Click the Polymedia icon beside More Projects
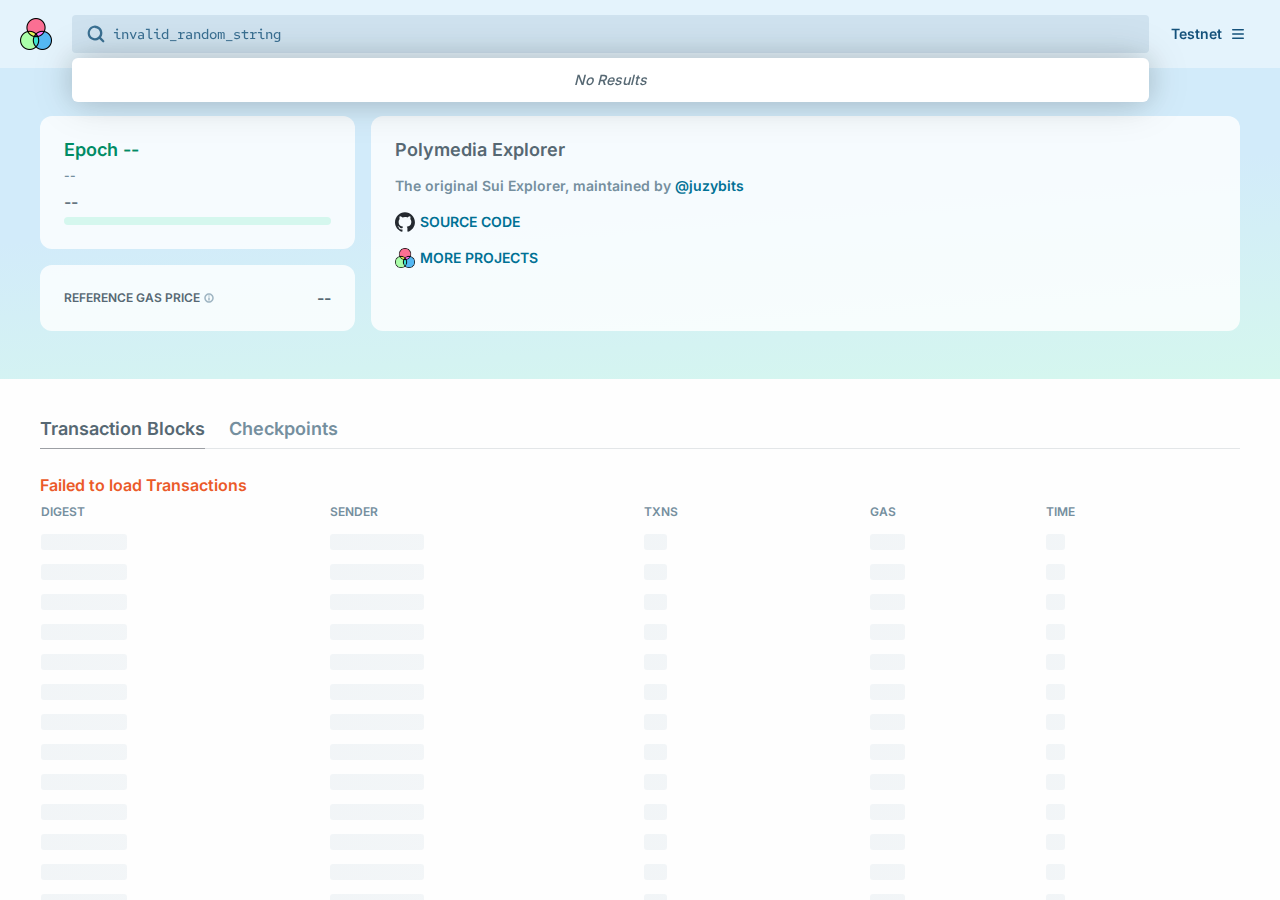Image resolution: width=1280 pixels, height=900 pixels. click(405, 258)
